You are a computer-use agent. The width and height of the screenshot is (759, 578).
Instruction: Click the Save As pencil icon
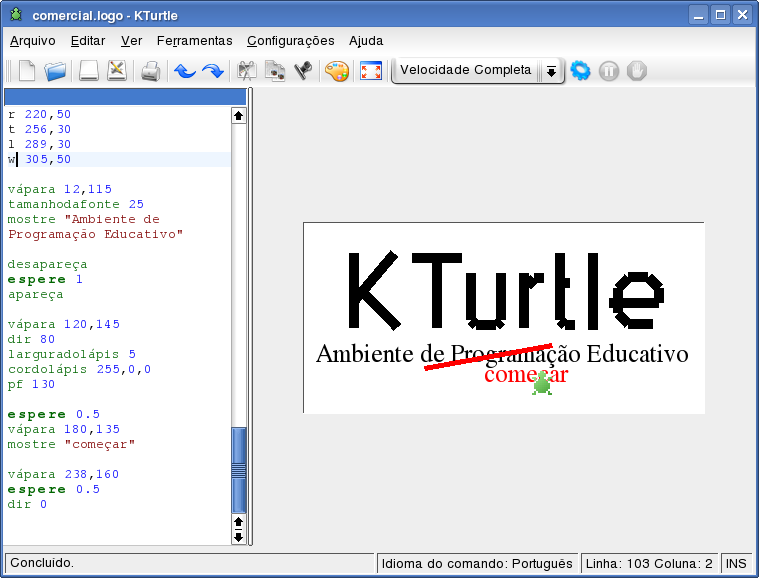[117, 71]
